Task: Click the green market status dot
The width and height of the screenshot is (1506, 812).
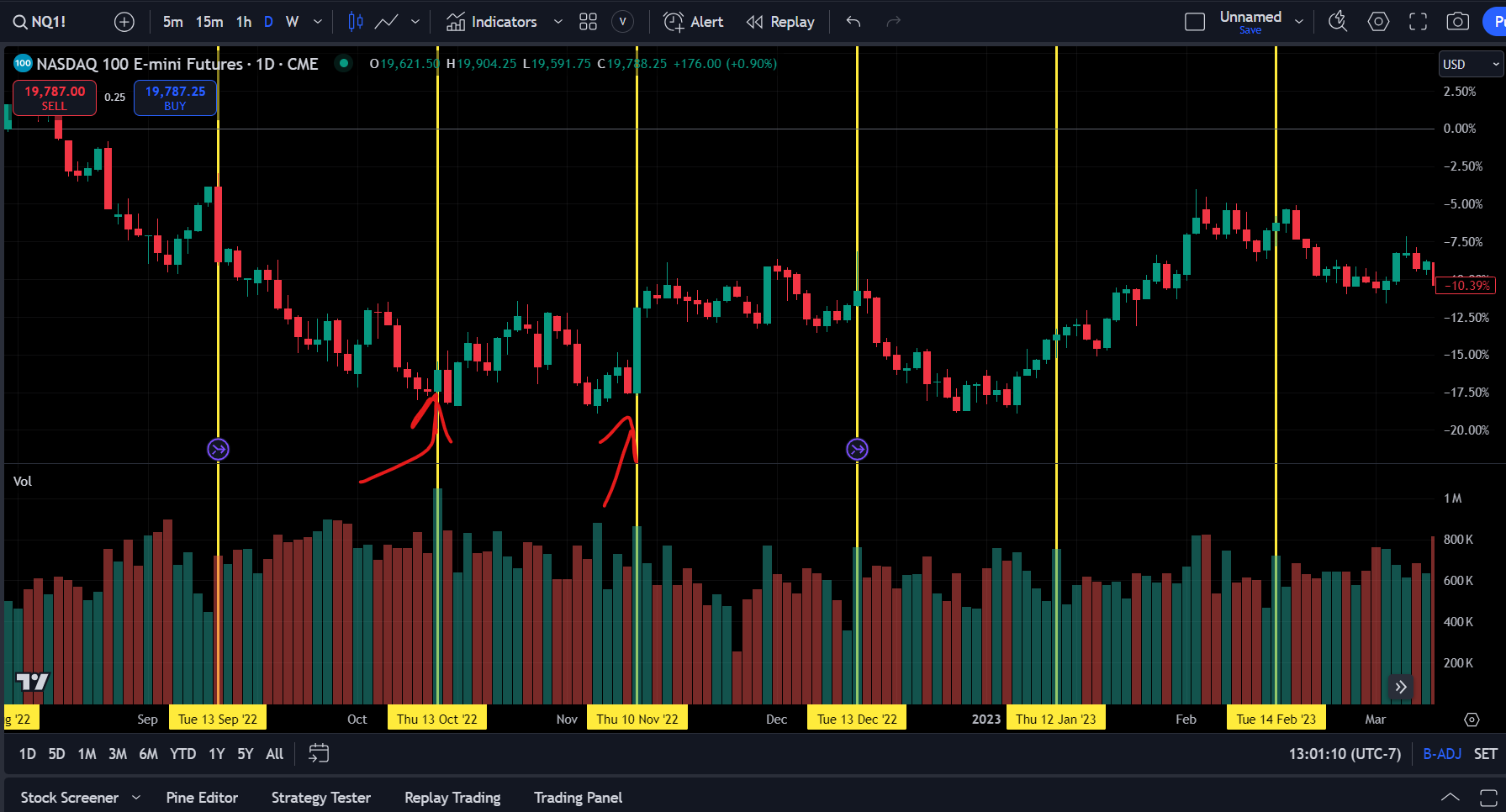Action: (343, 63)
